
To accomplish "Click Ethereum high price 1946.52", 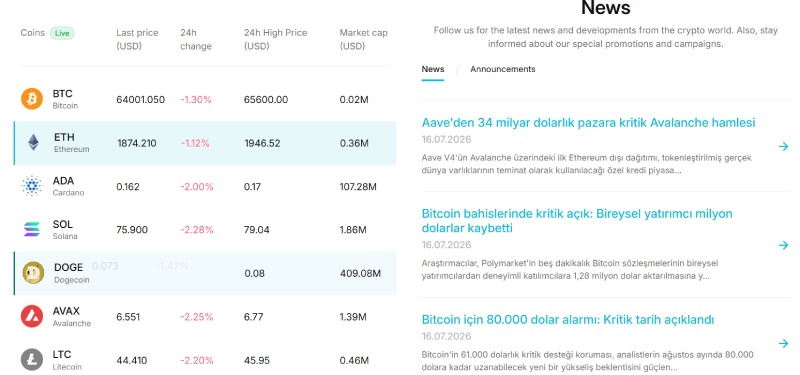I will point(262,143).
